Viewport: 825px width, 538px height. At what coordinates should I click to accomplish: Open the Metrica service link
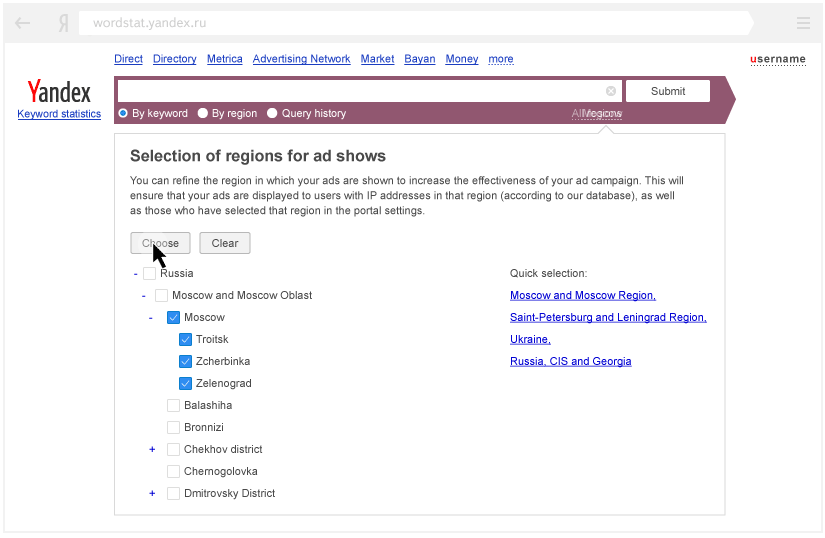pos(225,59)
